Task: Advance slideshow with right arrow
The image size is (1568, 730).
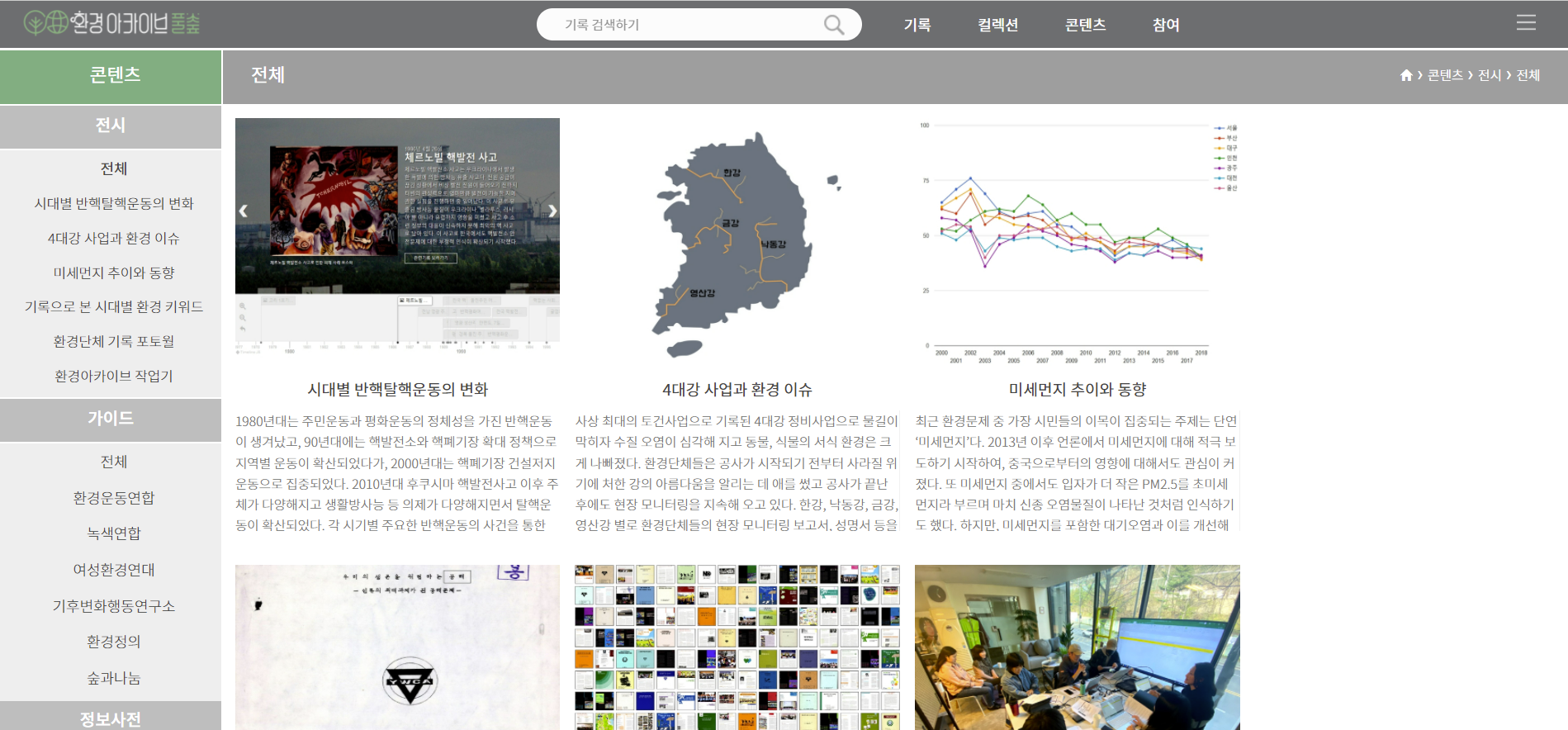Action: coord(552,211)
